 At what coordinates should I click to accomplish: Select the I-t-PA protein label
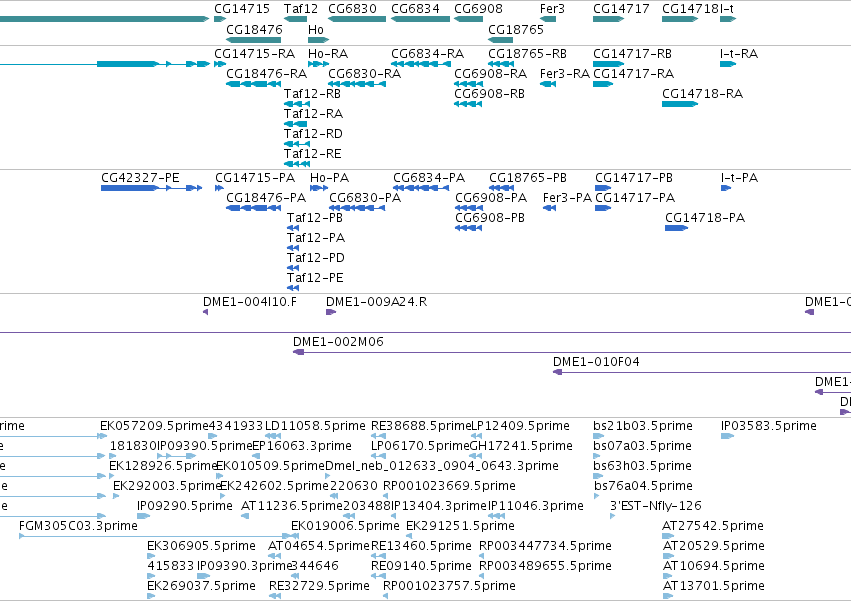click(739, 178)
